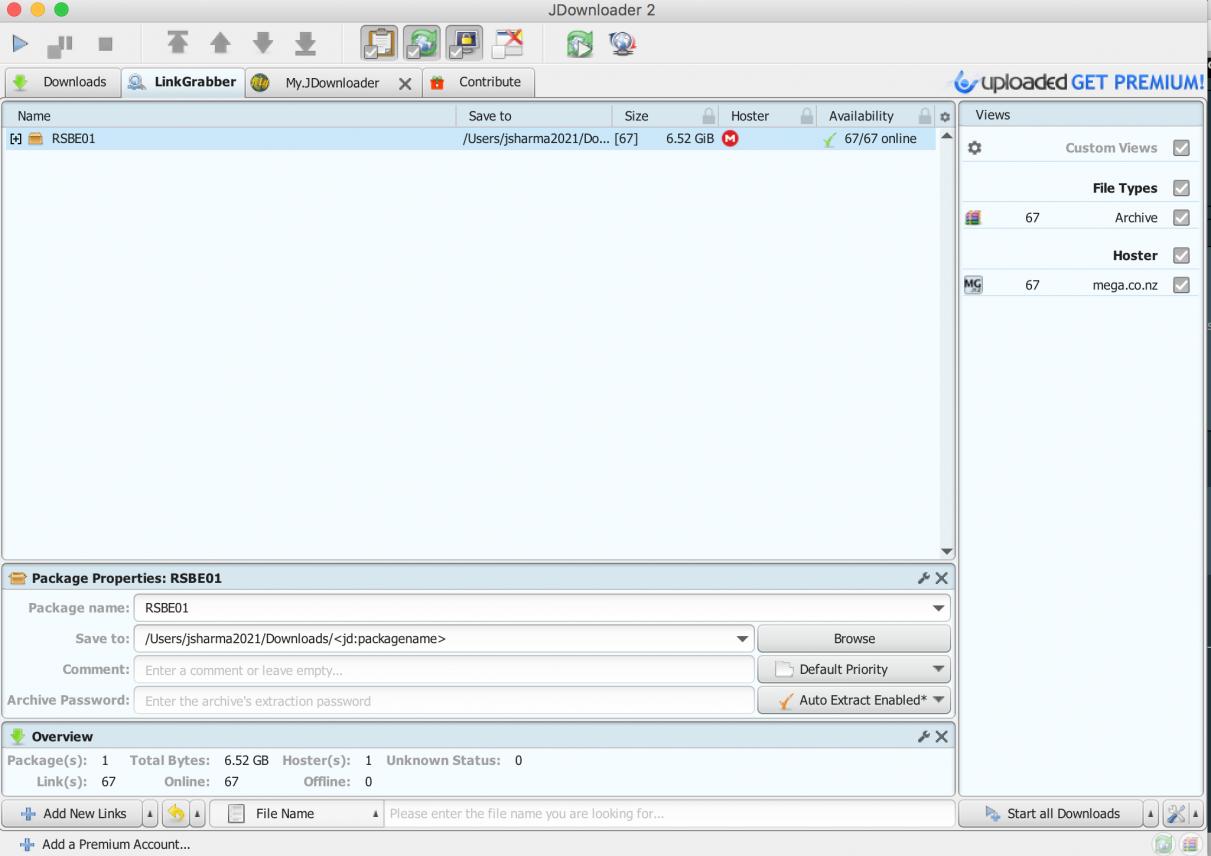Click the yellow undo/reset icon
Screen dimensions: 1211x856
[175, 814]
